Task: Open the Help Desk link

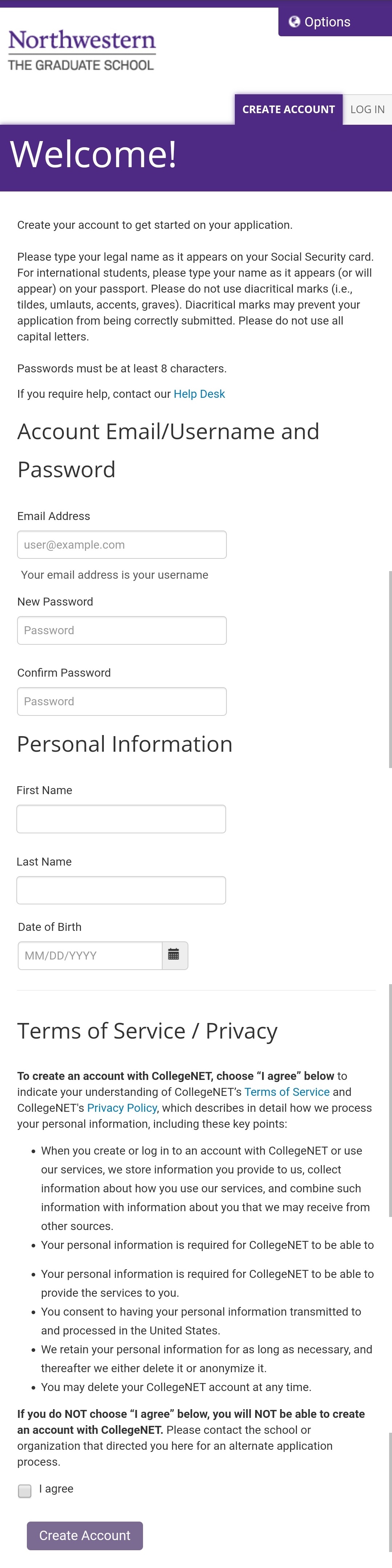Action: (199, 394)
